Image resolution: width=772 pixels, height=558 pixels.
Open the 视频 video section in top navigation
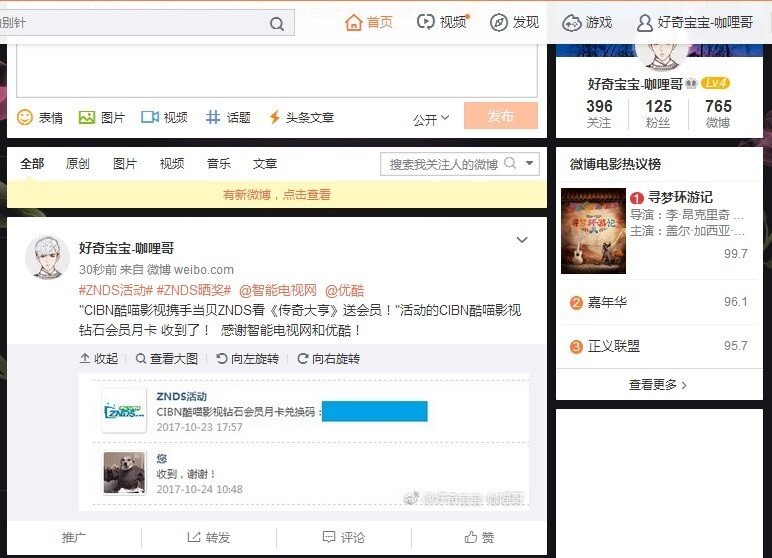click(443, 22)
